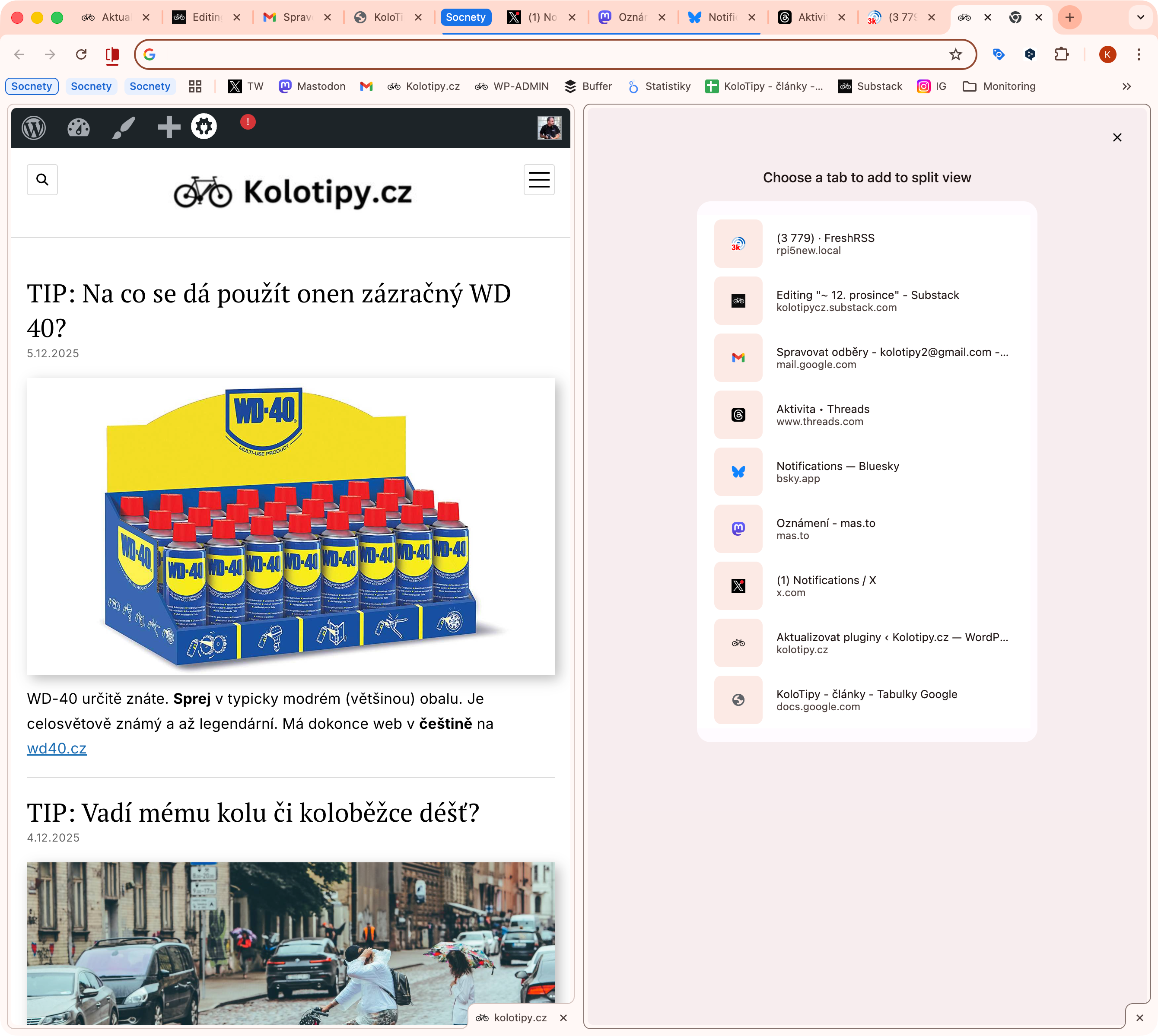Click the plus New content icon
This screenshot has width=1158, height=1036.
coord(169,127)
